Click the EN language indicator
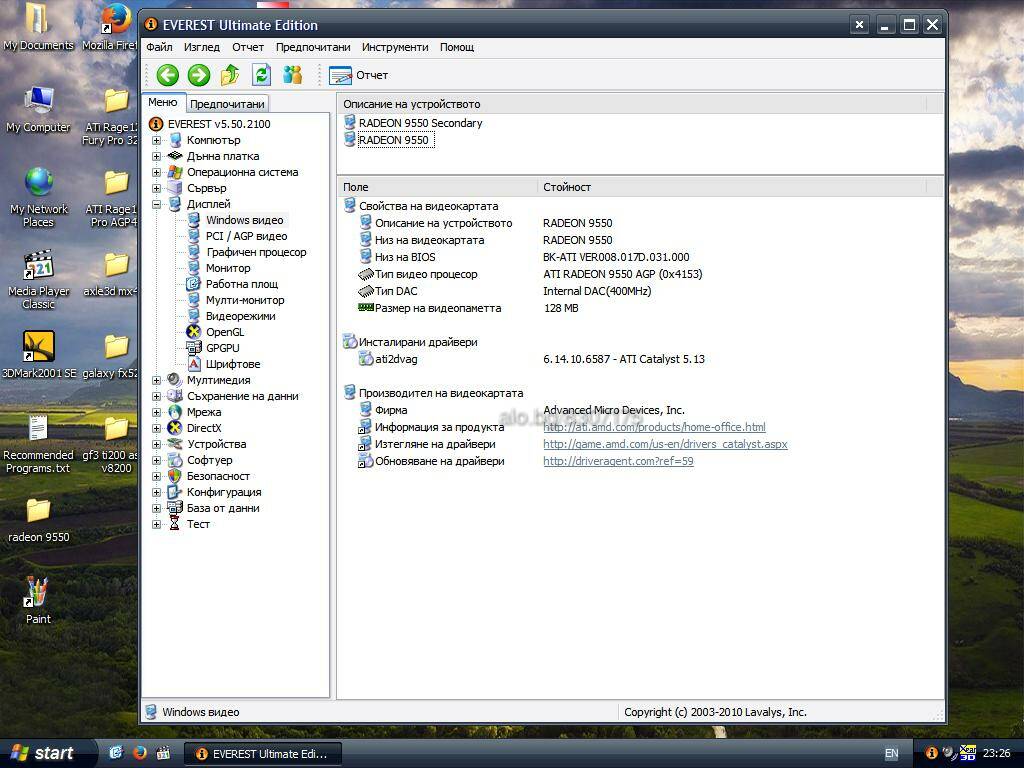The image size is (1024, 768). point(891,754)
